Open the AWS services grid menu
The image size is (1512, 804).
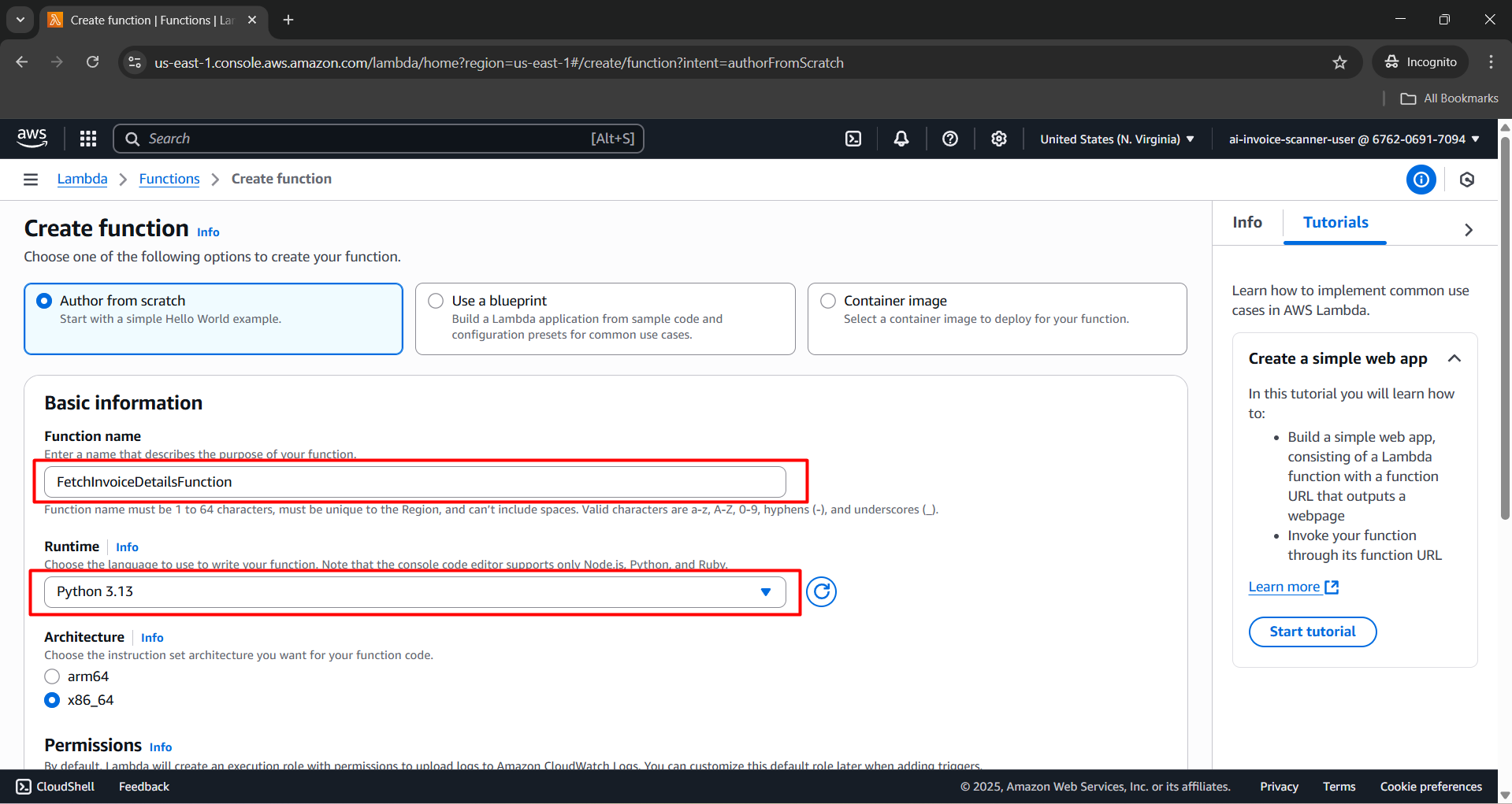pyautogui.click(x=87, y=139)
